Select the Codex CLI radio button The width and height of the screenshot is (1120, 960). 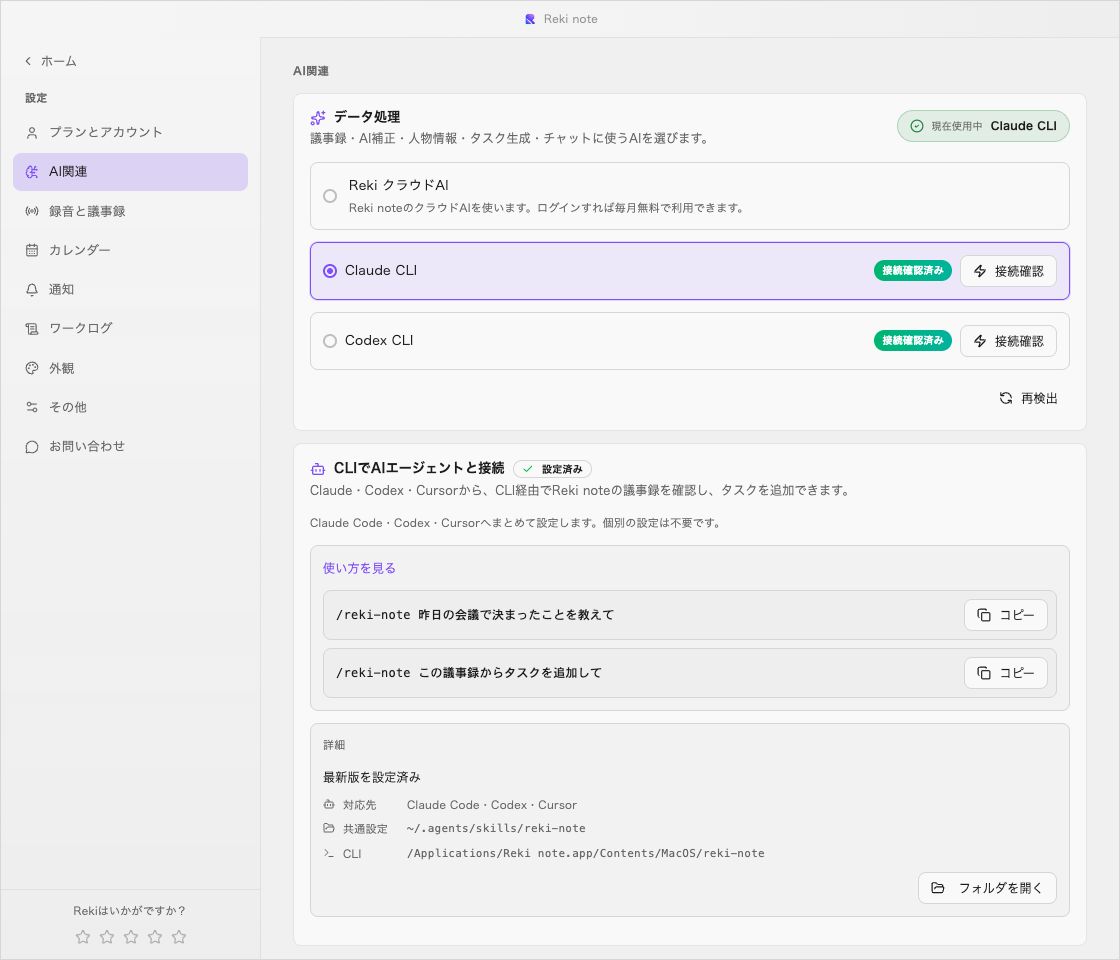(x=330, y=341)
